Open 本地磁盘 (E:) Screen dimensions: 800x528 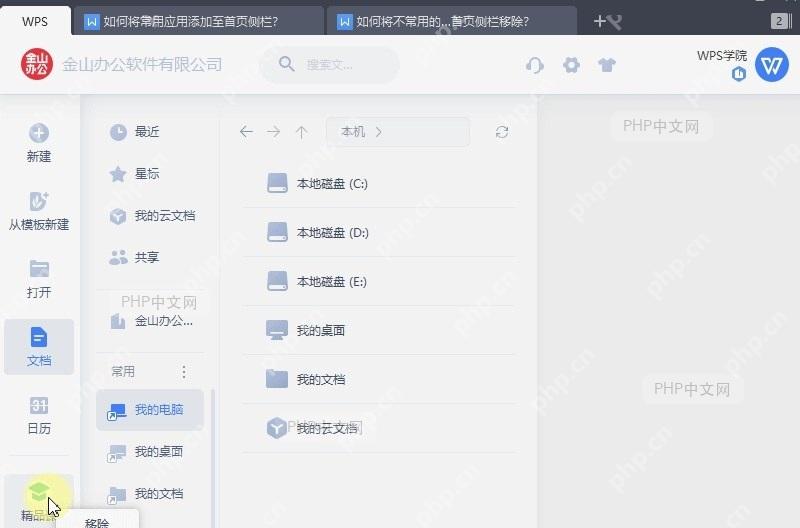(379, 281)
